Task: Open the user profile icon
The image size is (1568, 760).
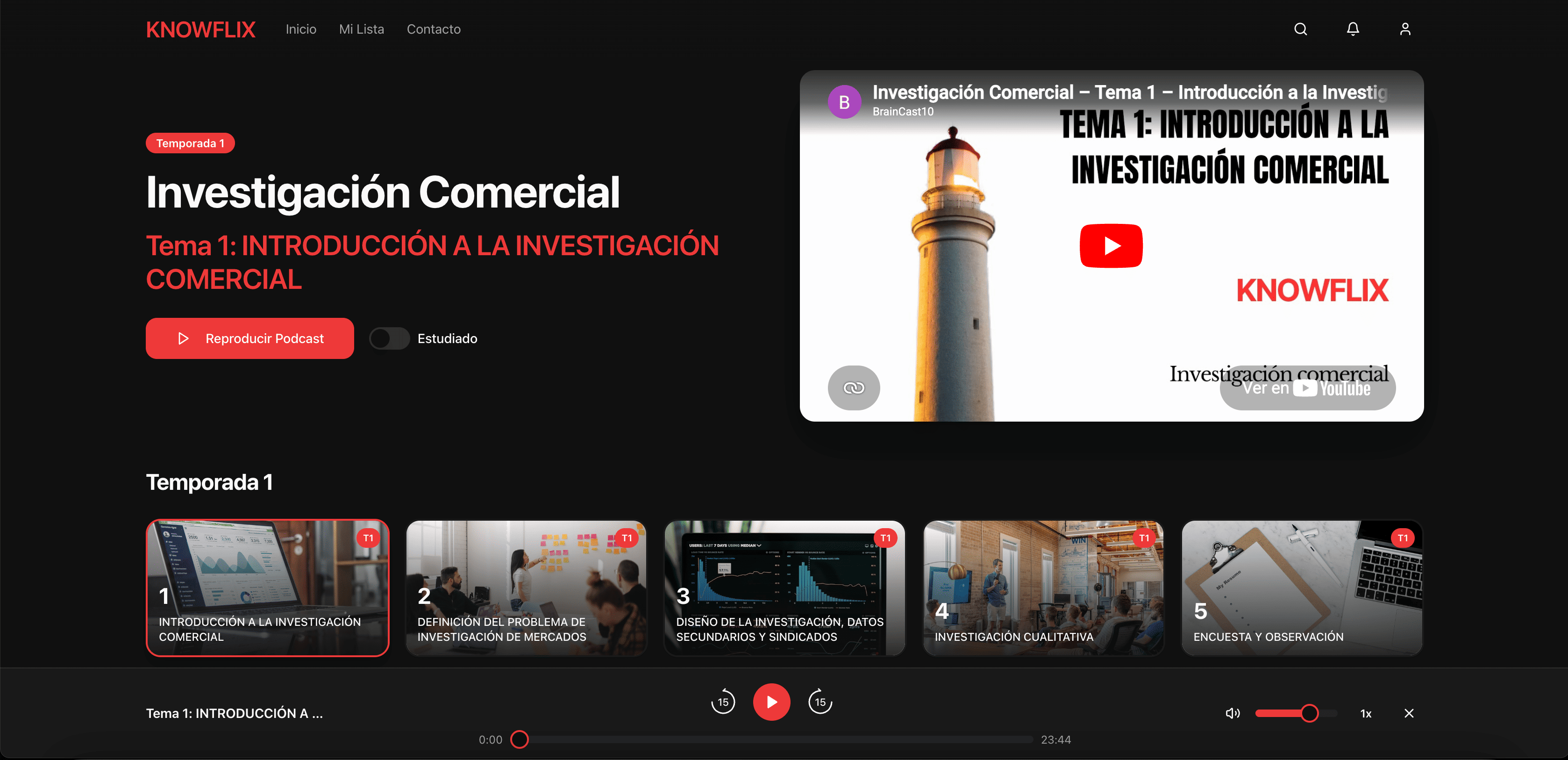Action: pyautogui.click(x=1405, y=29)
